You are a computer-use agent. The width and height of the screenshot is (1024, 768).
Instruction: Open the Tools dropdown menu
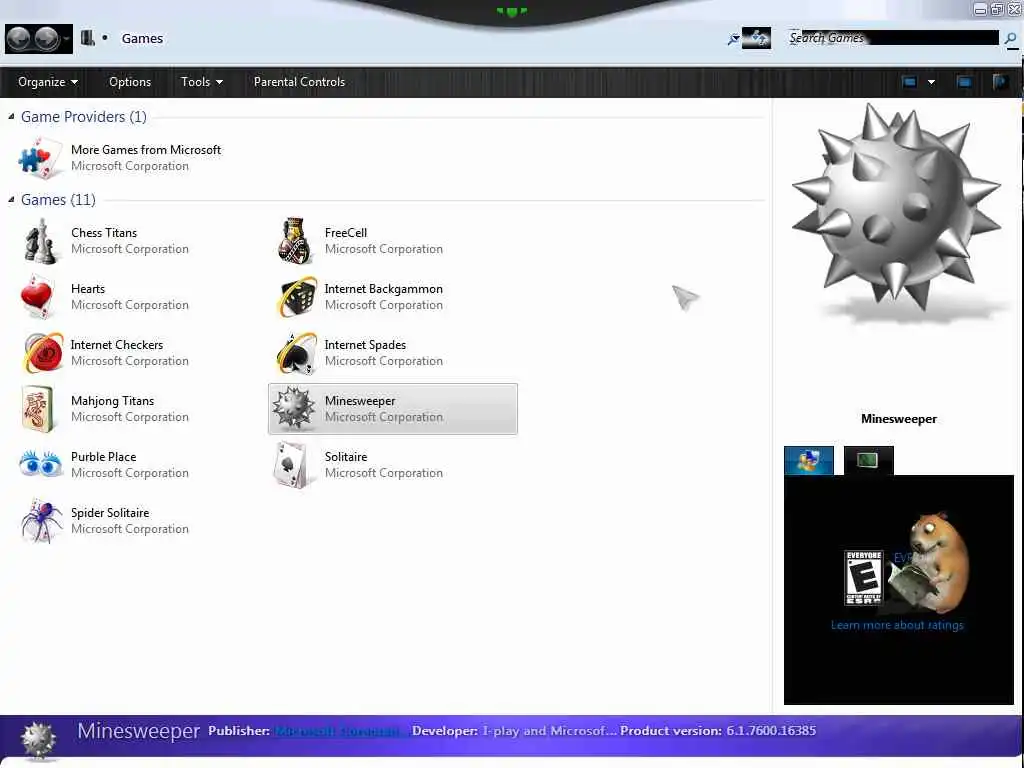coord(202,82)
